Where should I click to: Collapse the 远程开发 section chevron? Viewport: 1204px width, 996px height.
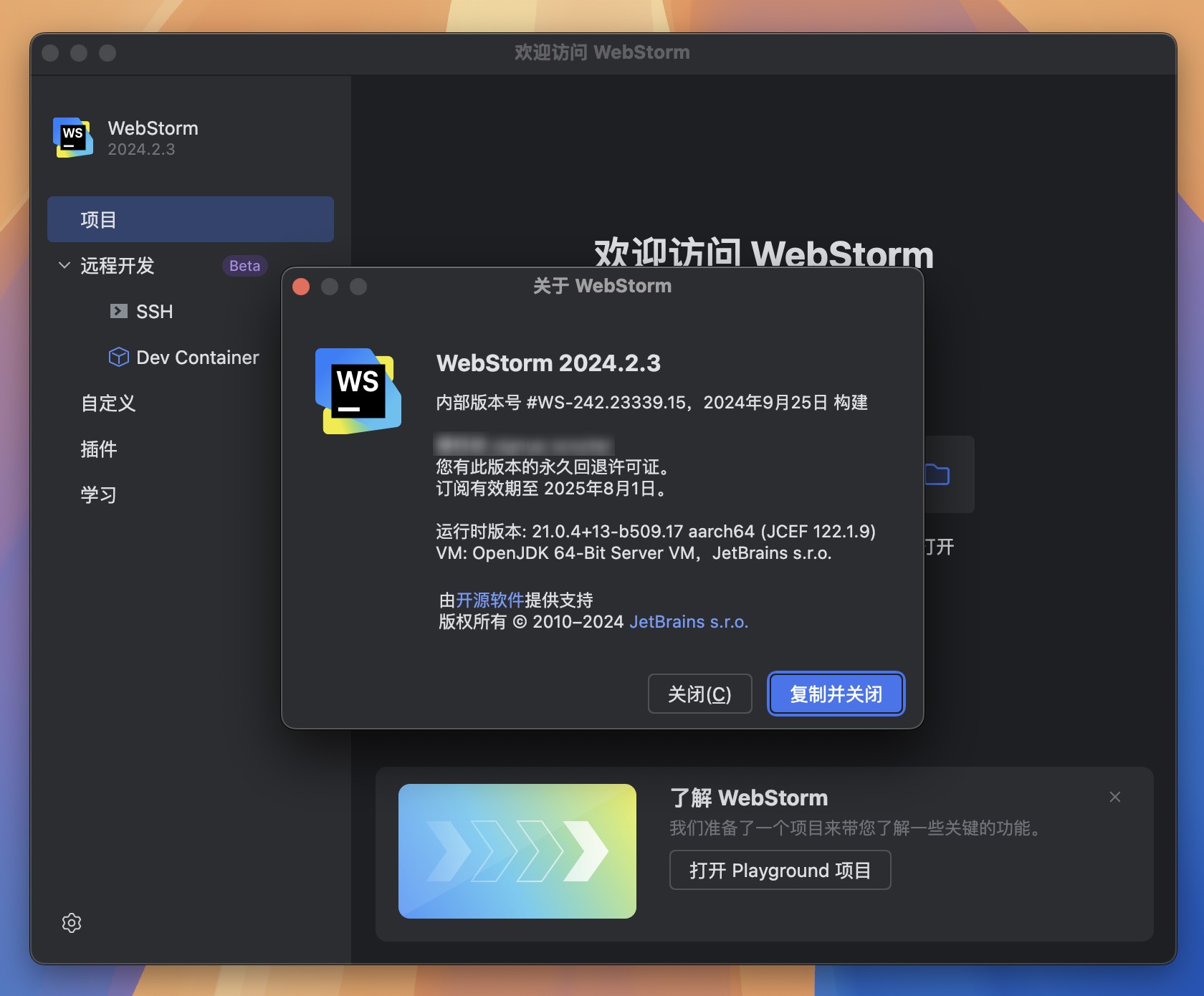pos(64,265)
